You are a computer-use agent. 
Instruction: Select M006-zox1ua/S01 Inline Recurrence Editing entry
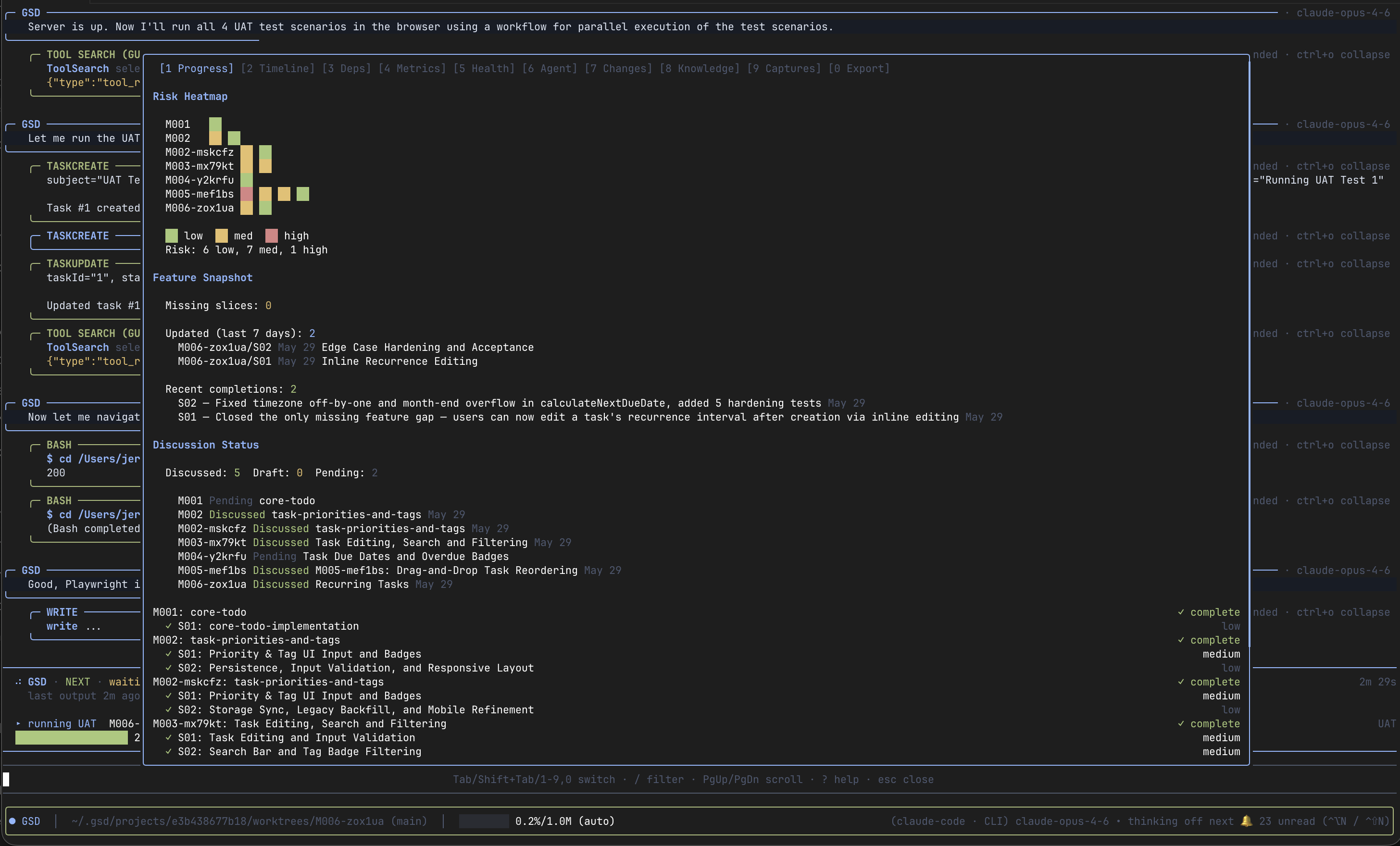click(x=327, y=361)
